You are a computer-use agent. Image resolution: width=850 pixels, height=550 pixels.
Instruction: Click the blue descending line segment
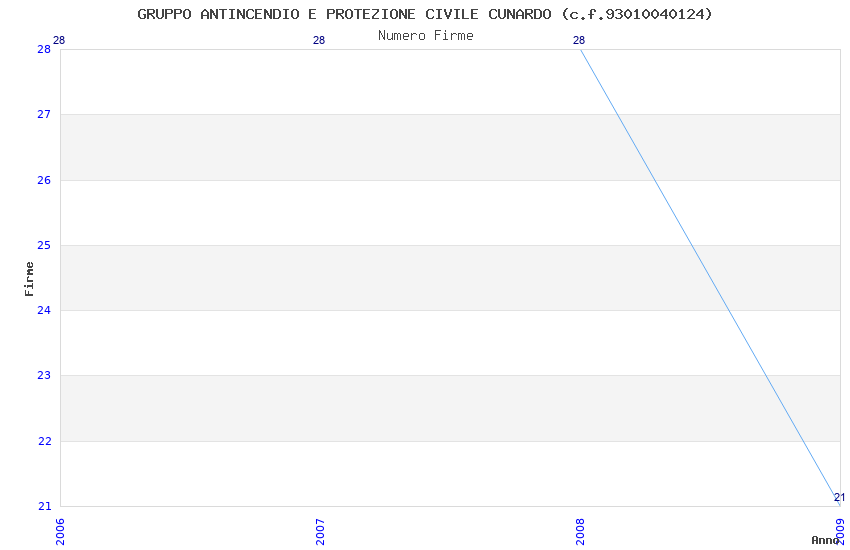710,277
